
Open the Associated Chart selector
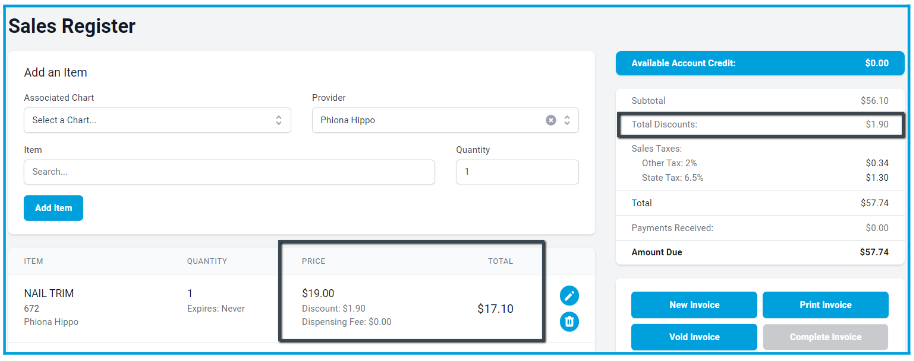[157, 120]
